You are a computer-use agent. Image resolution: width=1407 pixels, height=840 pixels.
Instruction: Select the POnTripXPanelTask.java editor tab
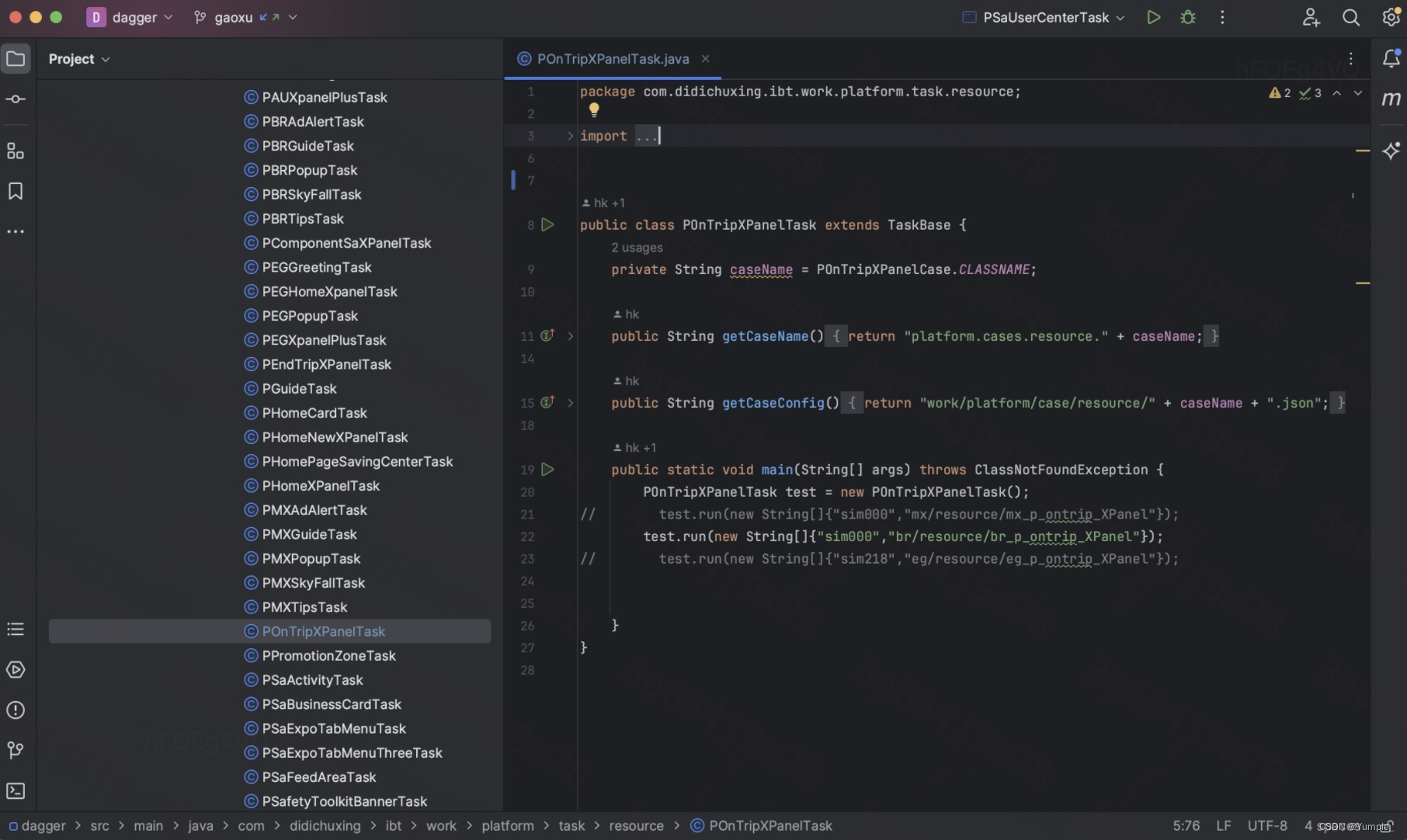click(x=612, y=59)
